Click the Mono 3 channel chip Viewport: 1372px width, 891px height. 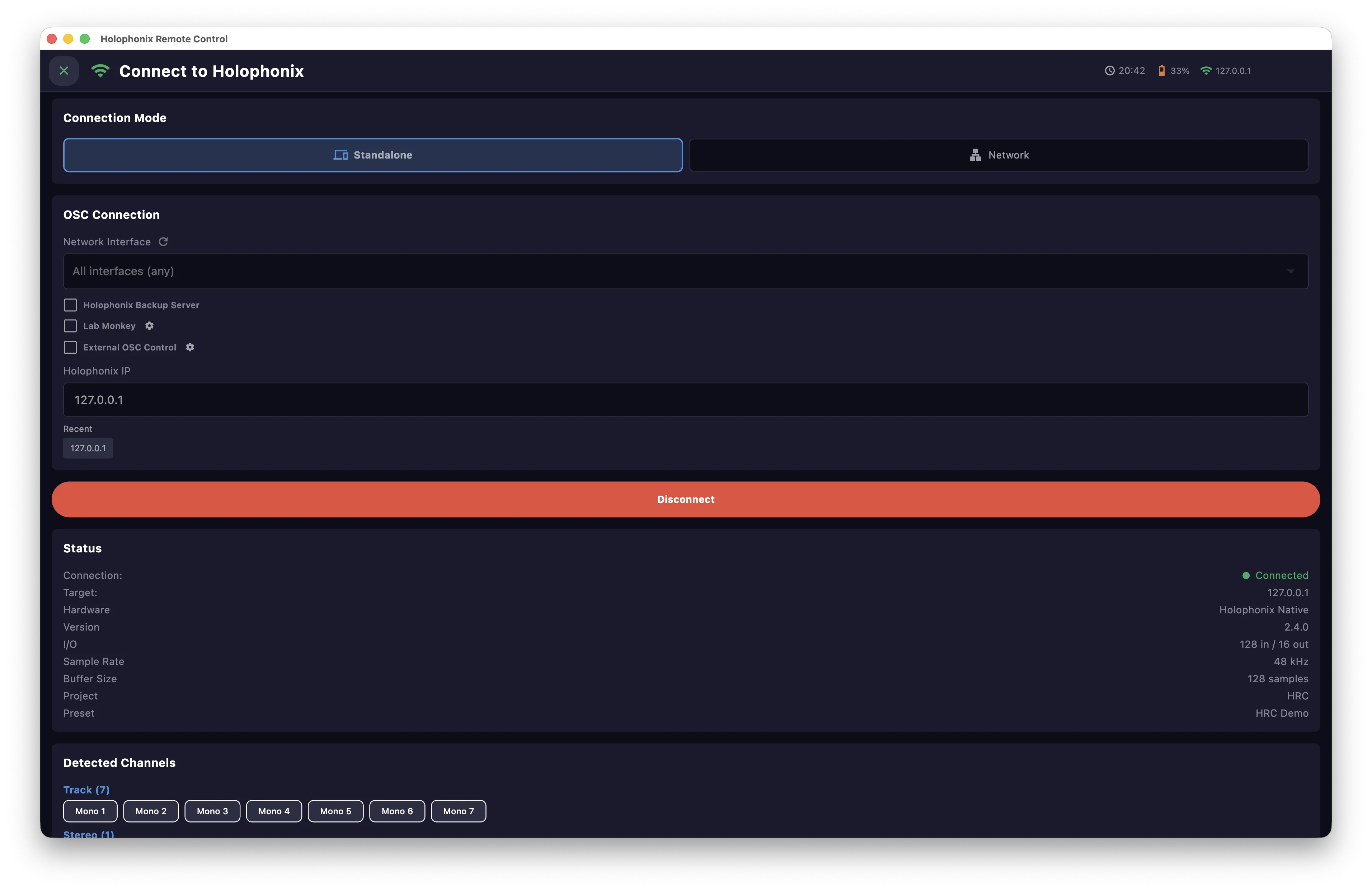[x=212, y=811]
